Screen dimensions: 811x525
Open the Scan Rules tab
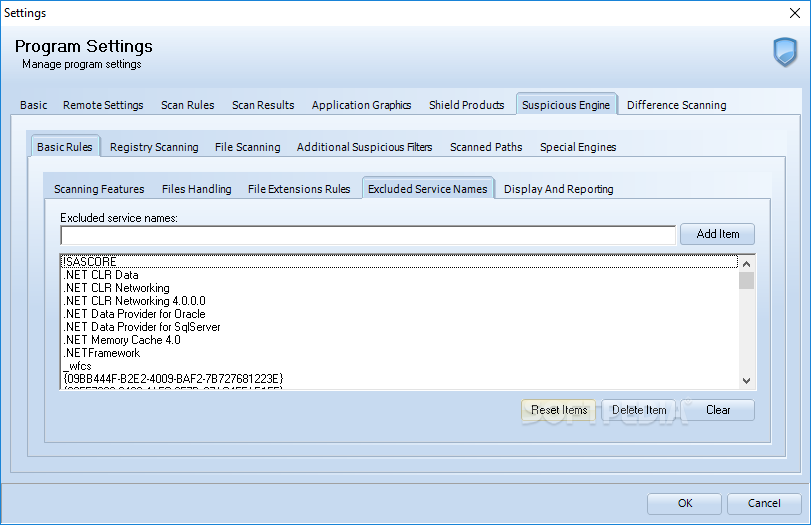pos(187,105)
